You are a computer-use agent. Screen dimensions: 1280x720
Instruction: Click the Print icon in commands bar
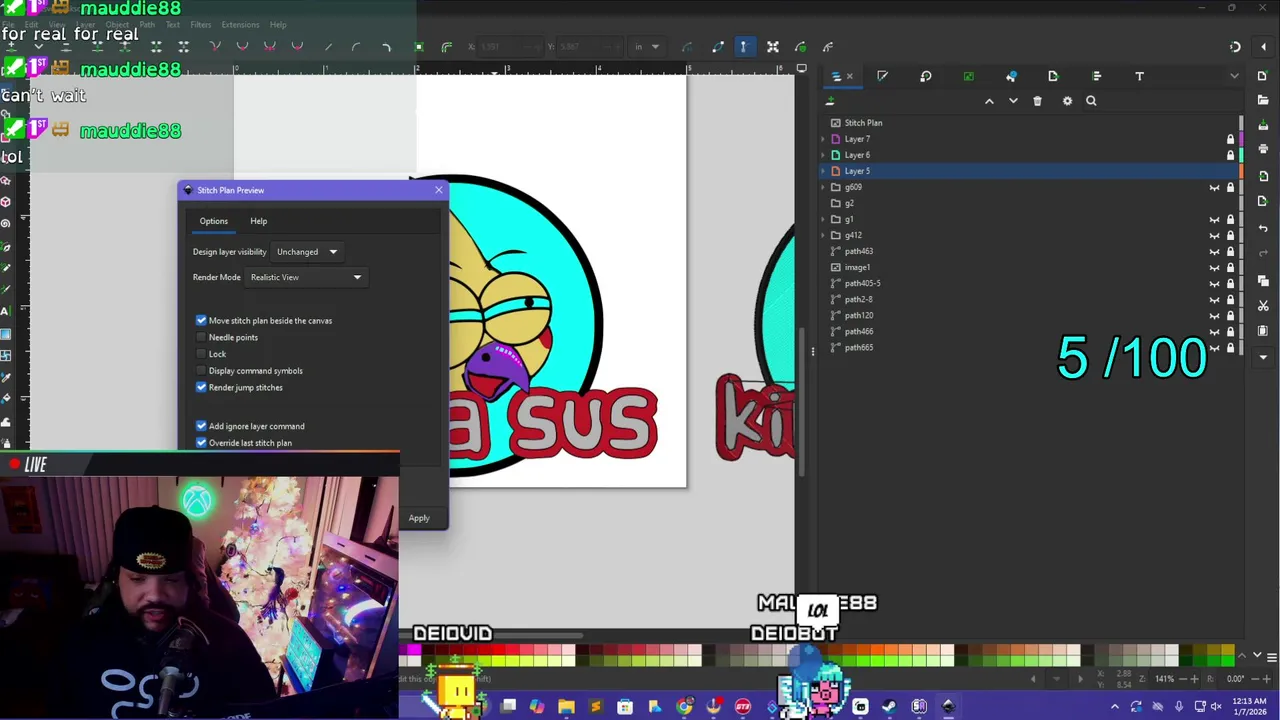pyautogui.click(x=1264, y=149)
